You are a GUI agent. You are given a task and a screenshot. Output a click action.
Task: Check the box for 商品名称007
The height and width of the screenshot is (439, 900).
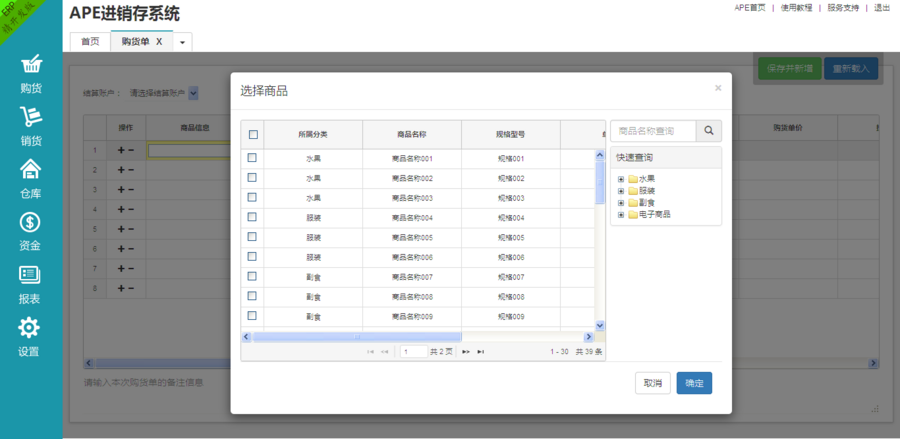tap(252, 276)
